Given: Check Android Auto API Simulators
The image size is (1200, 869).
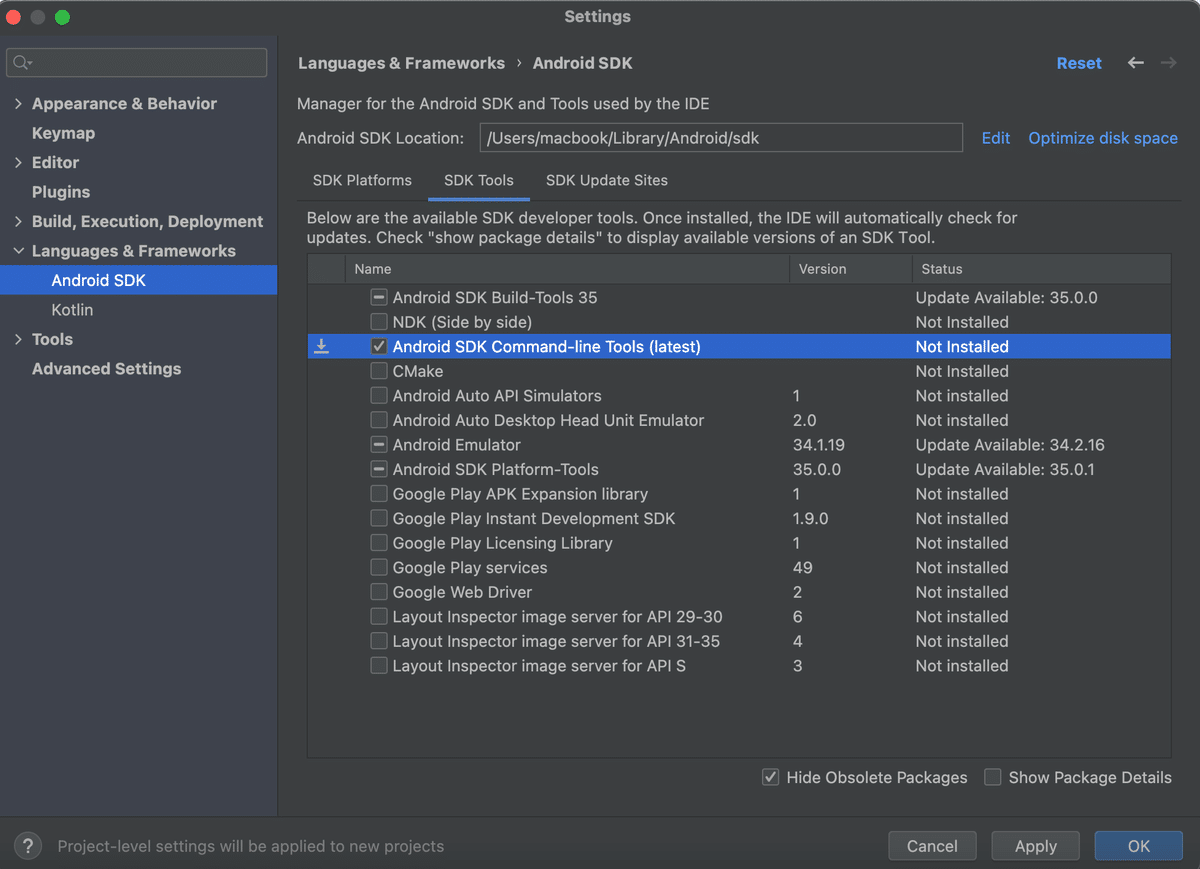Looking at the screenshot, I should pyautogui.click(x=379, y=395).
